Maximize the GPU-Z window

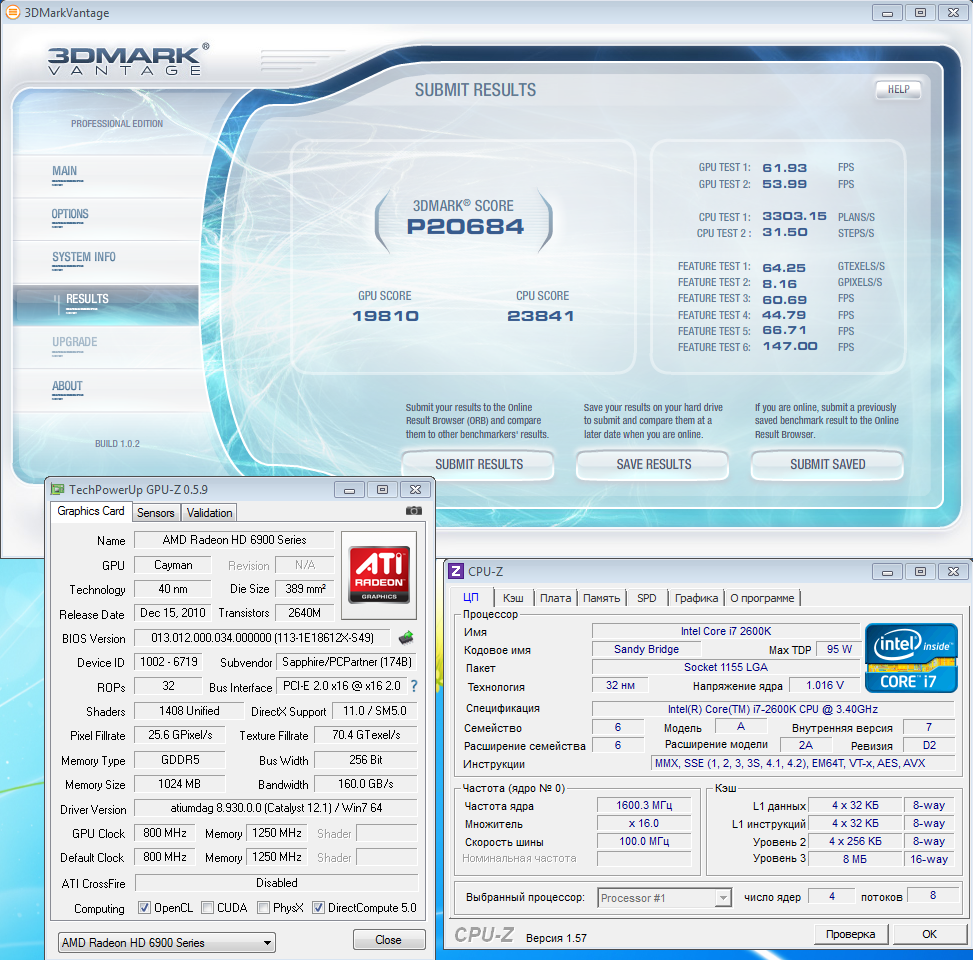coord(382,490)
